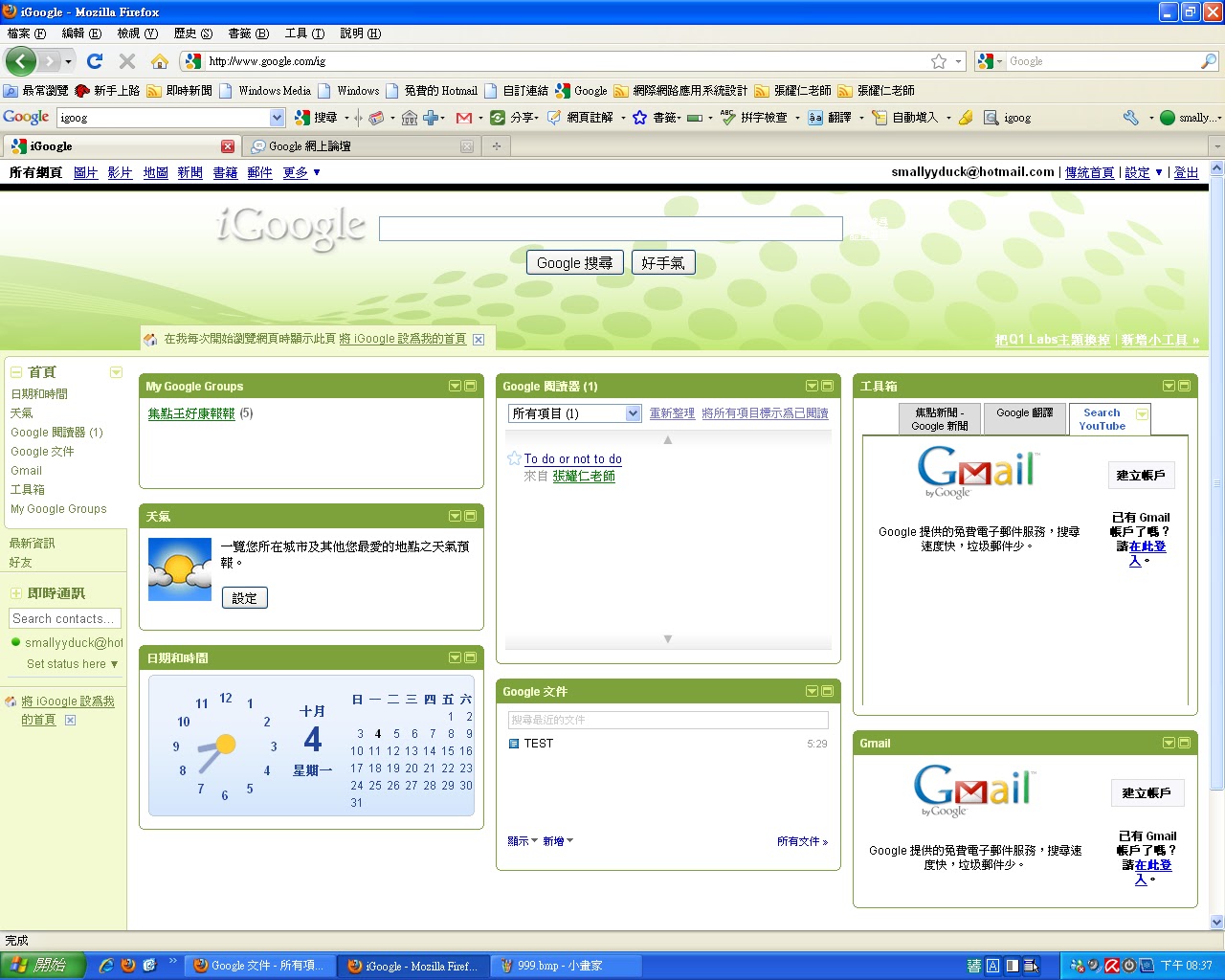Click the page vertical scrollbar down arrow
The image size is (1225, 980).
coord(1217,923)
